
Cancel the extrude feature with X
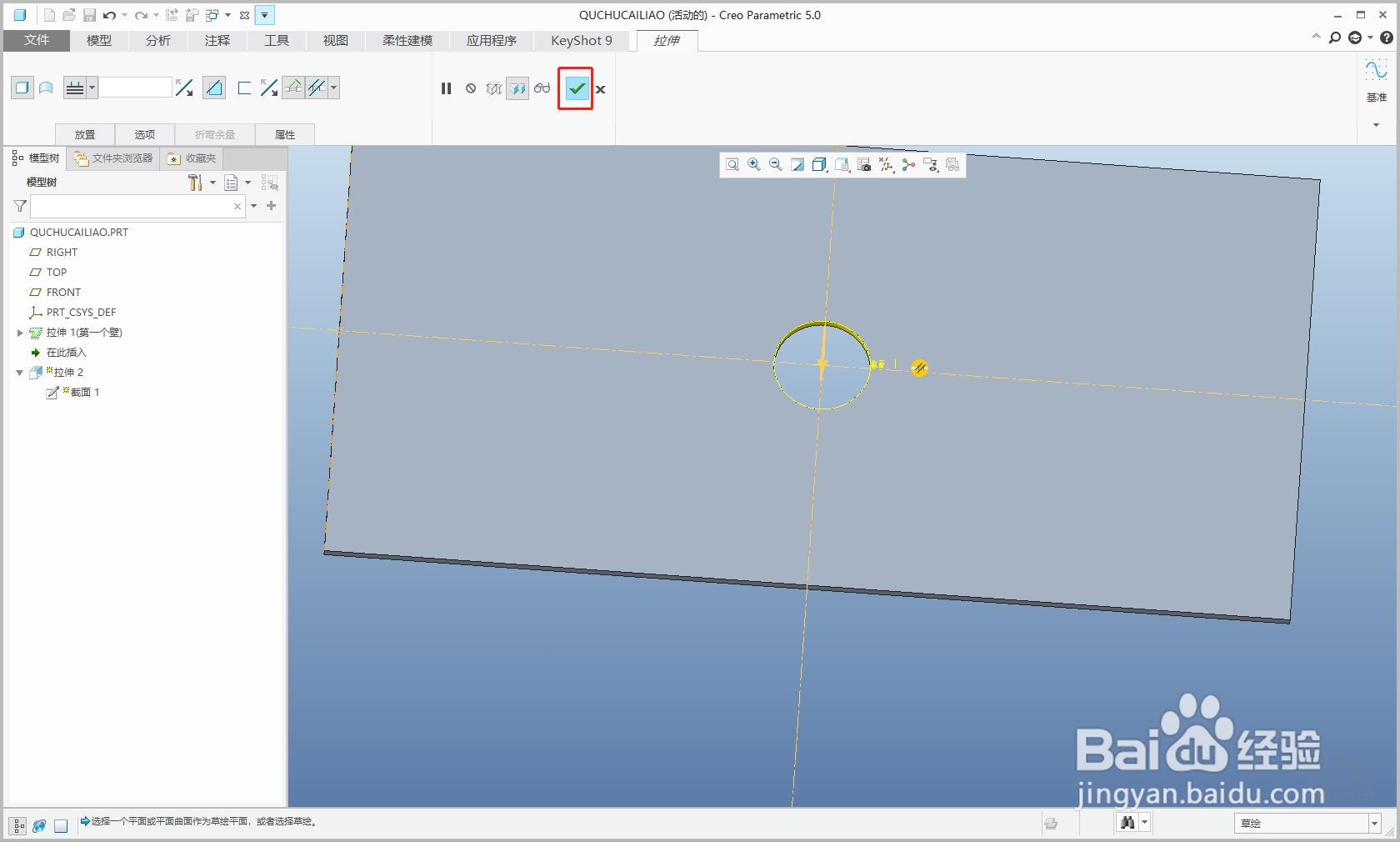pos(601,89)
